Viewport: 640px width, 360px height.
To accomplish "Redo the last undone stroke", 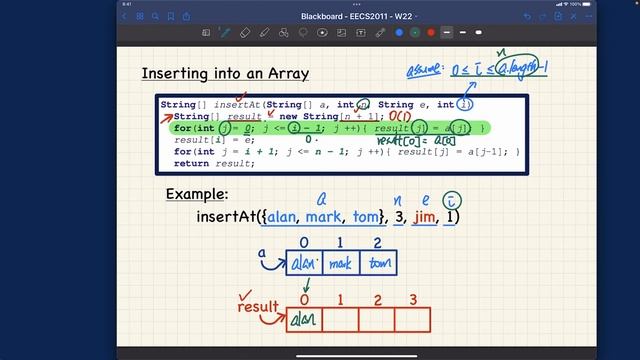I will [542, 16].
